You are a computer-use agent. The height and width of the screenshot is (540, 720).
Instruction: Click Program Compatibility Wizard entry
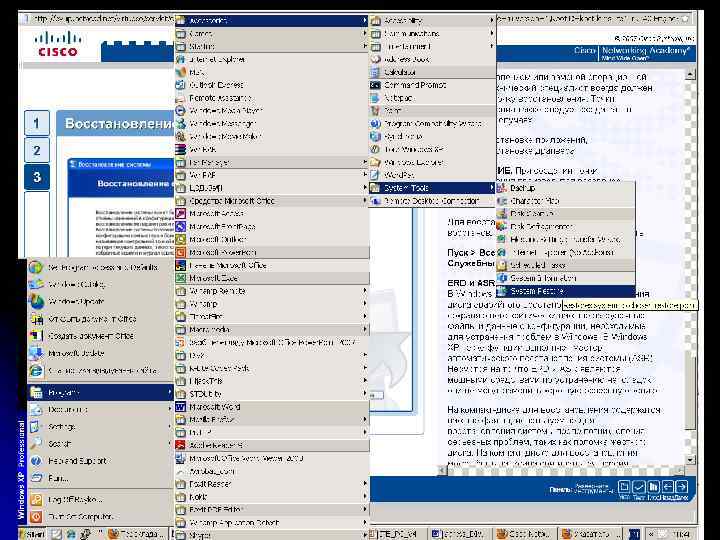click(433, 124)
